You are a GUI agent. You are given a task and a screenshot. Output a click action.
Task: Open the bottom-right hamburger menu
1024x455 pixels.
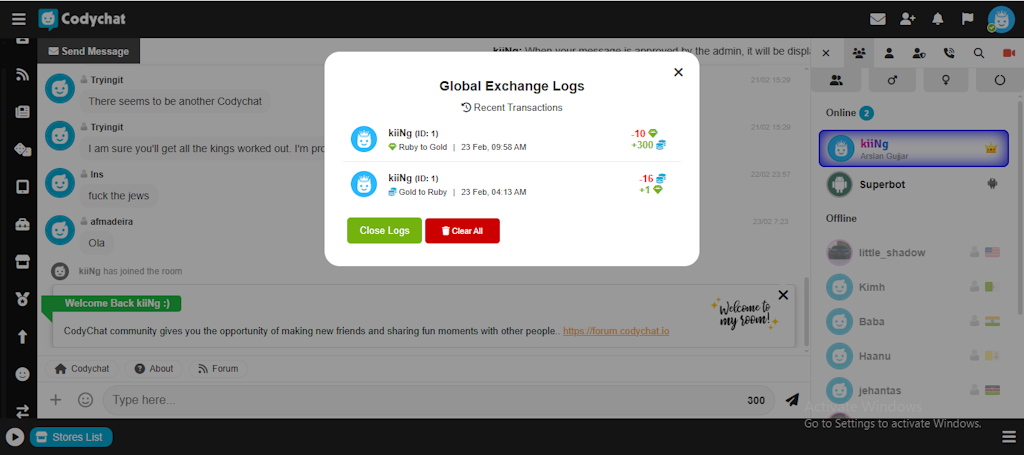click(1009, 437)
